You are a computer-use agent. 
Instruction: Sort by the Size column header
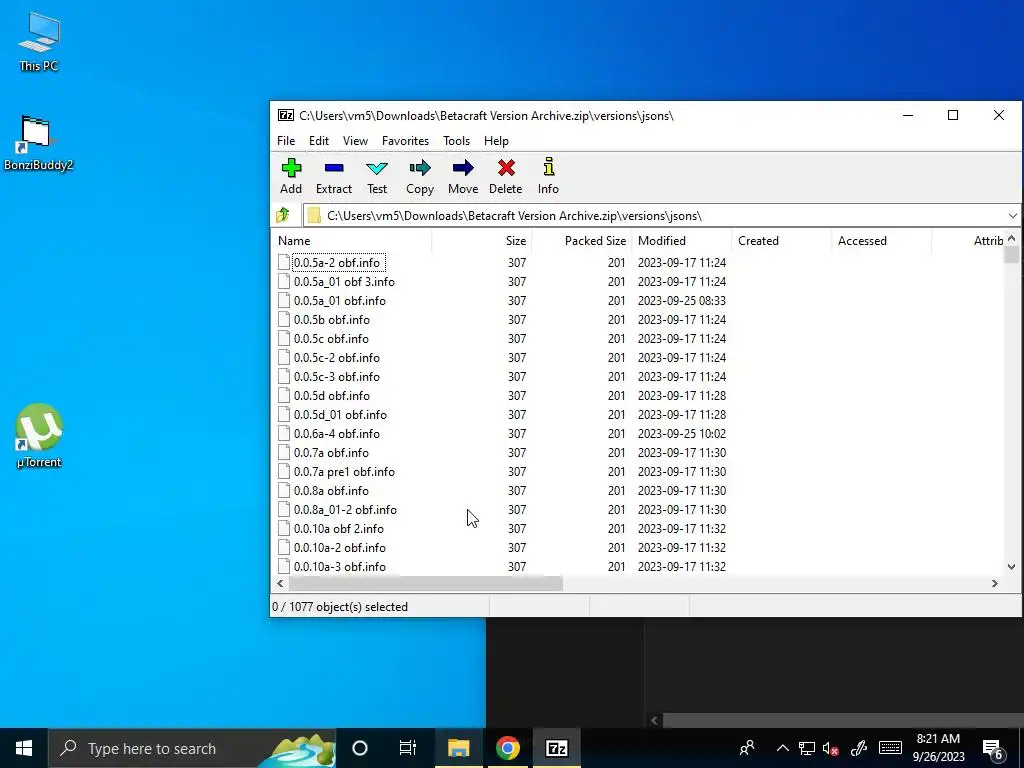[482, 241]
